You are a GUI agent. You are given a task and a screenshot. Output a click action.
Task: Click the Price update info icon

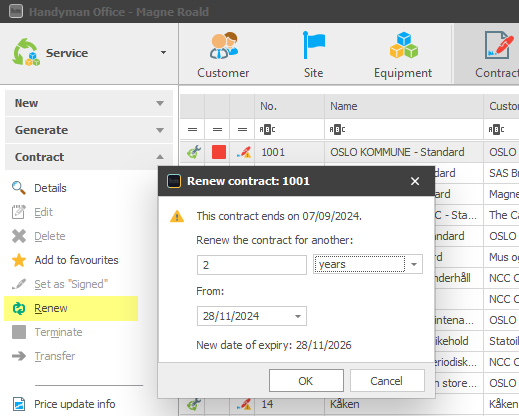point(19,404)
